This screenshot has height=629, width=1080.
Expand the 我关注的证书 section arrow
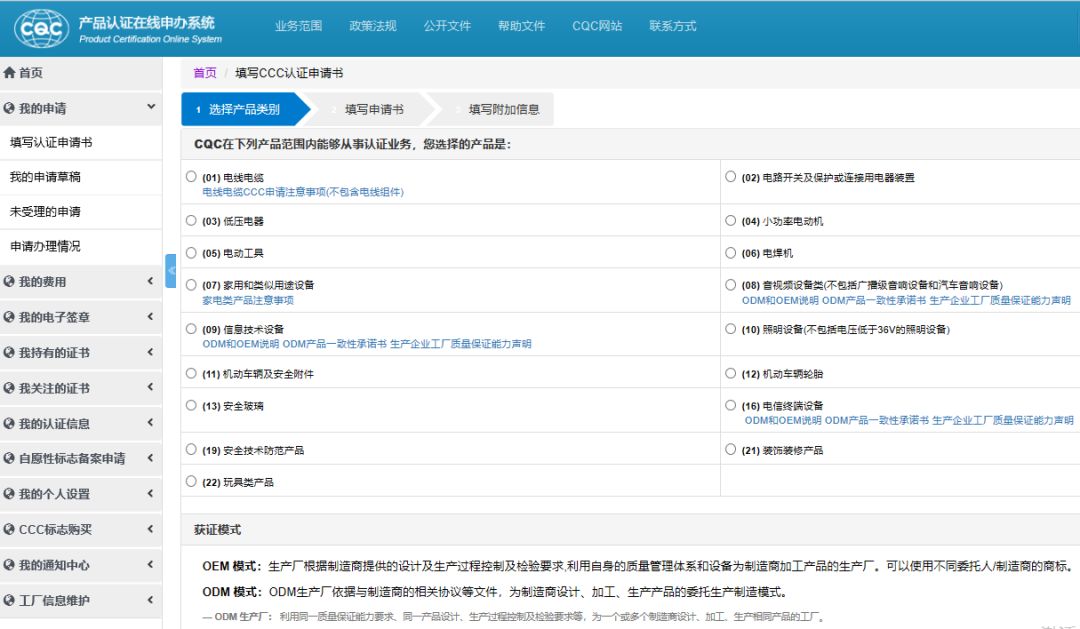(151, 388)
